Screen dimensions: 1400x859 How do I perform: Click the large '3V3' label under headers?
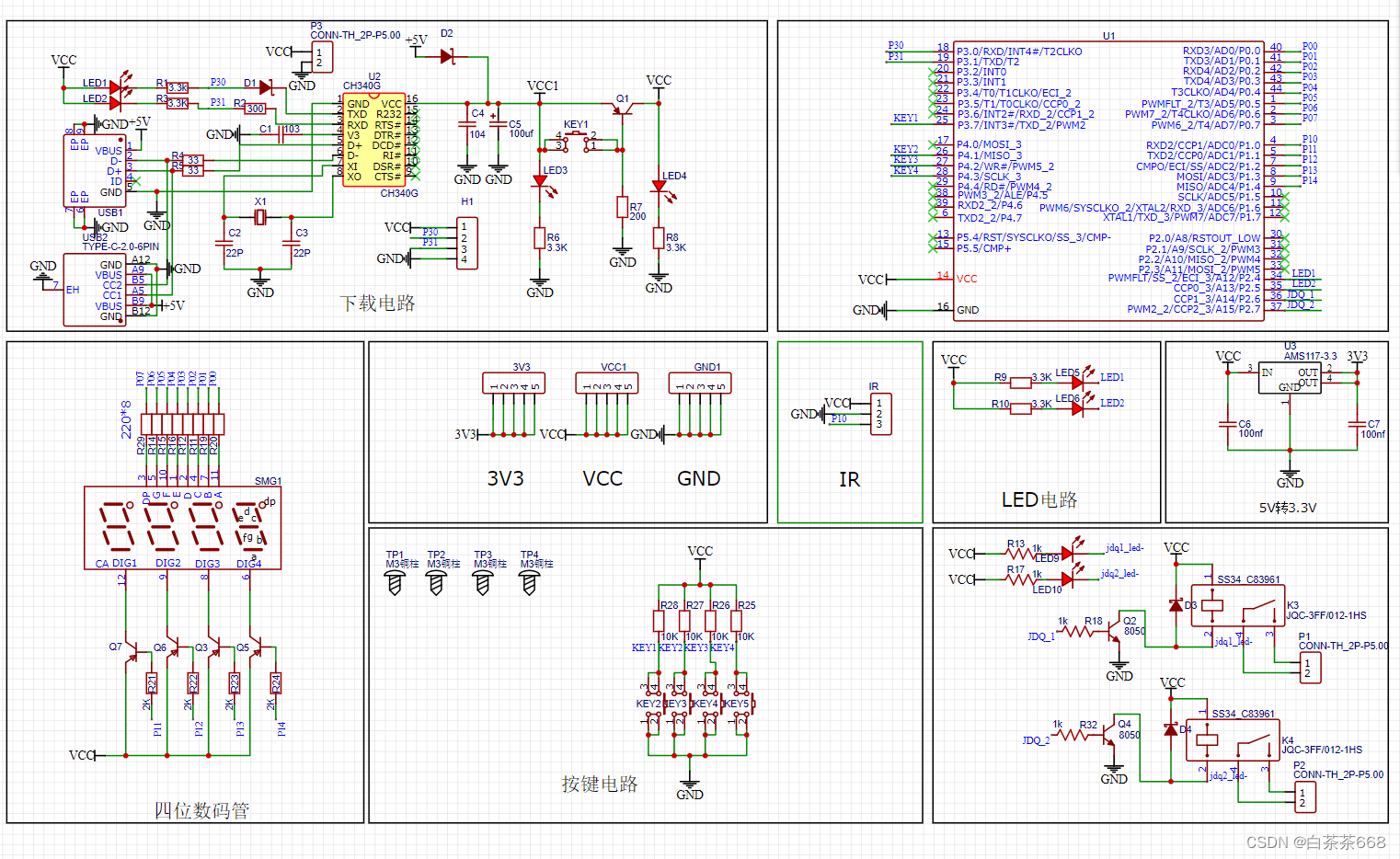pyautogui.click(x=505, y=478)
